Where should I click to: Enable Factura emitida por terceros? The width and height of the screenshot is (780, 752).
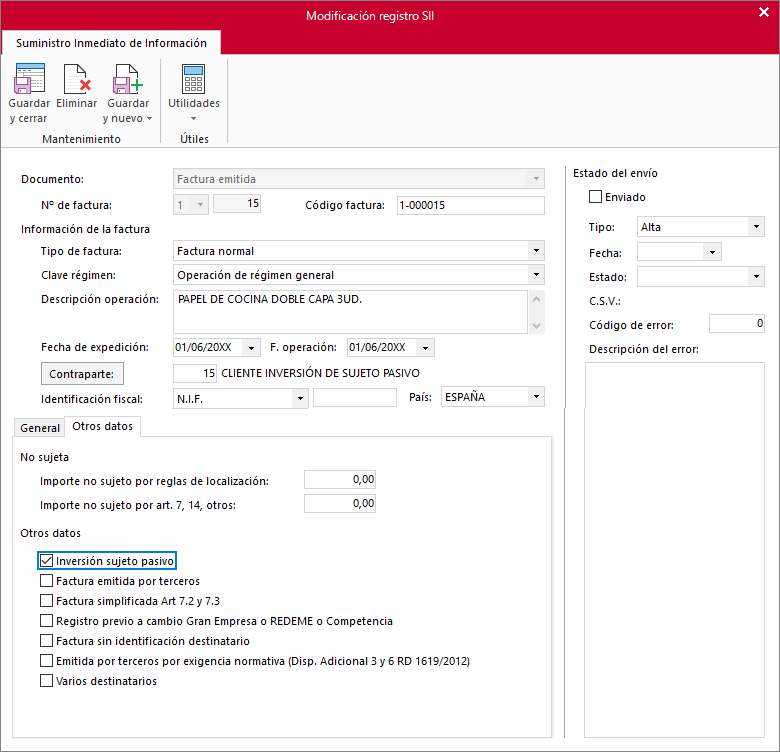coord(47,580)
